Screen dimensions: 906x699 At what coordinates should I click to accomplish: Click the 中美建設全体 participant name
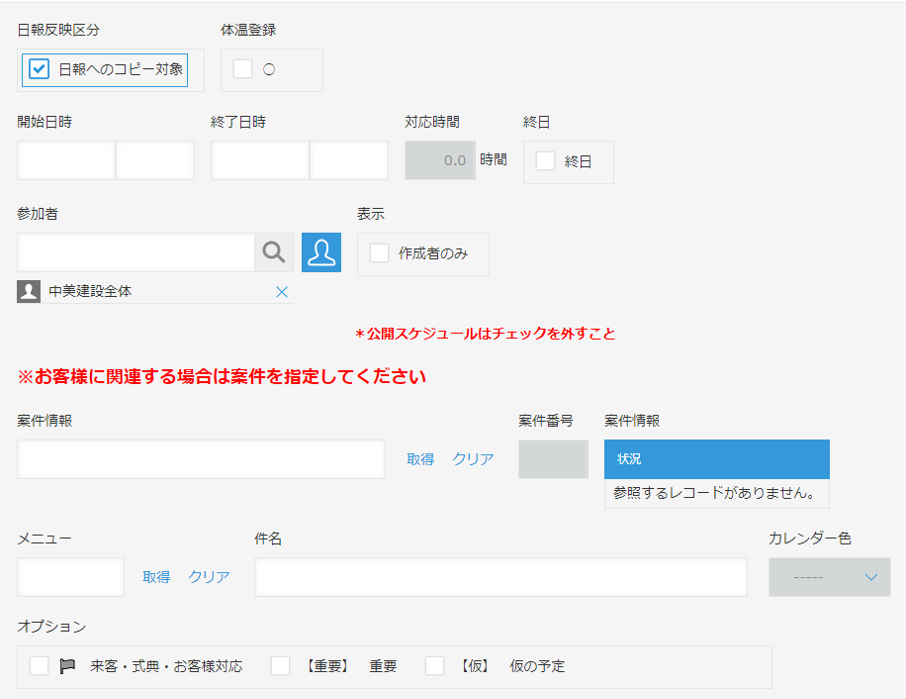90,291
